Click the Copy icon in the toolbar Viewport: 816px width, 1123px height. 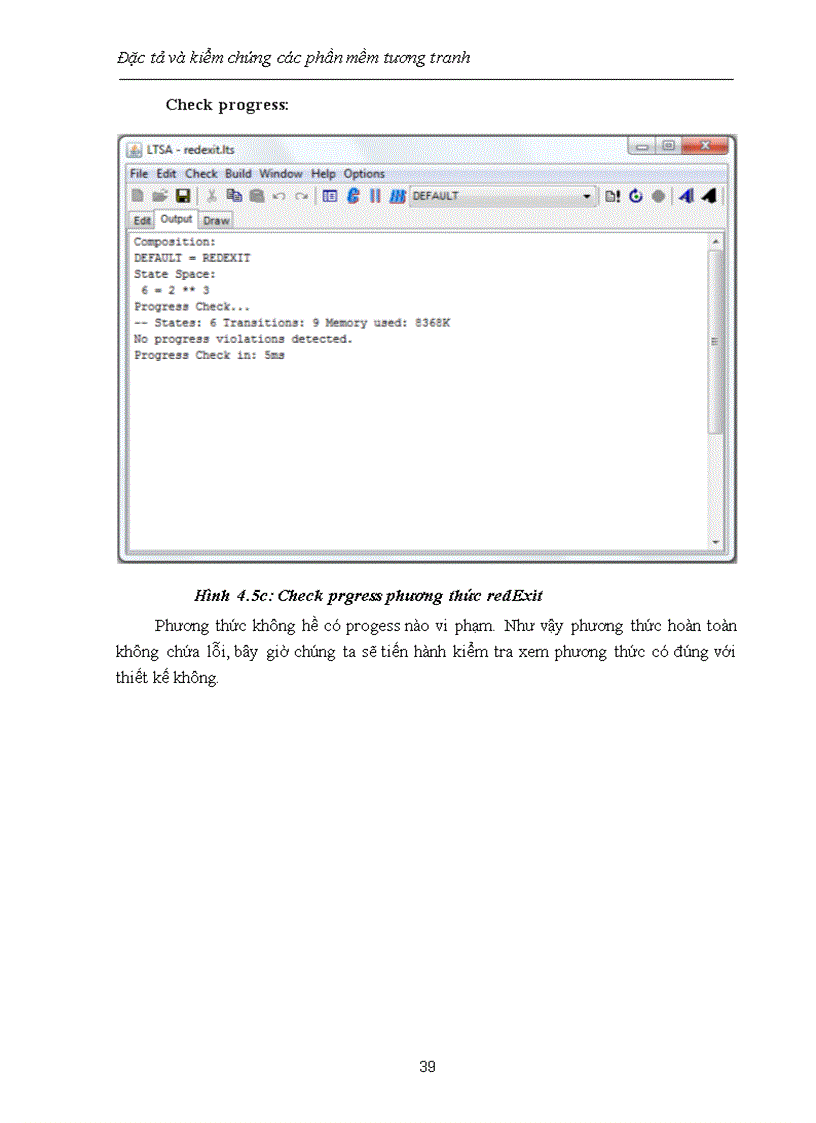234,196
